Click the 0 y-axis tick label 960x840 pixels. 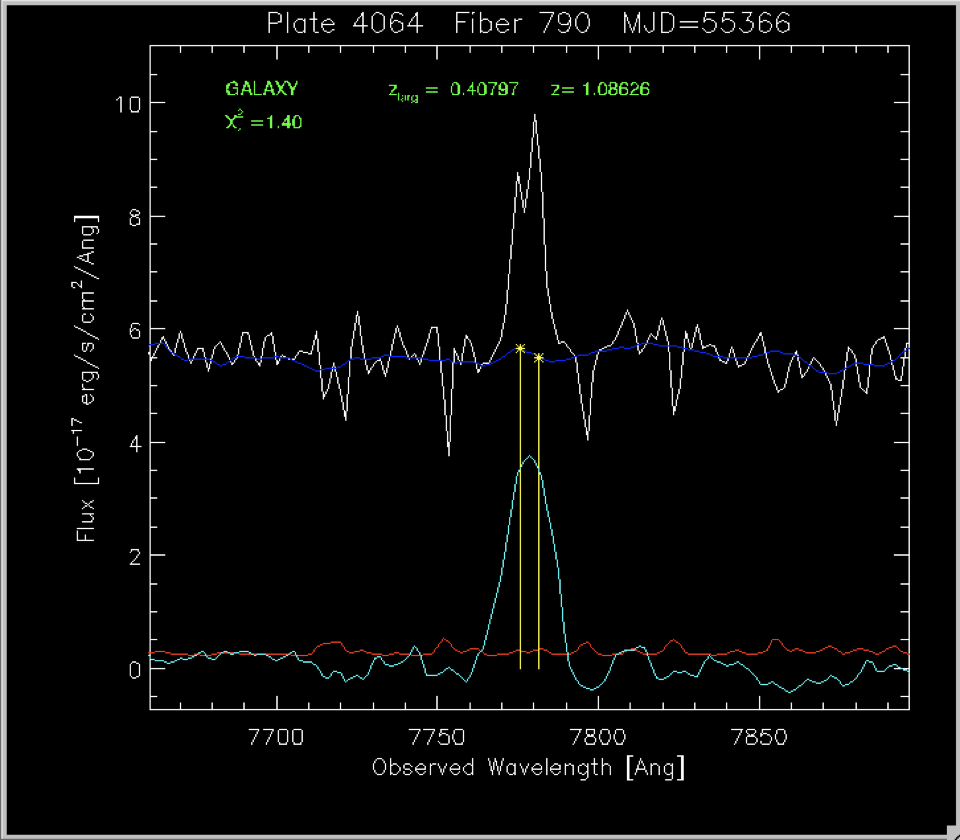pos(131,668)
